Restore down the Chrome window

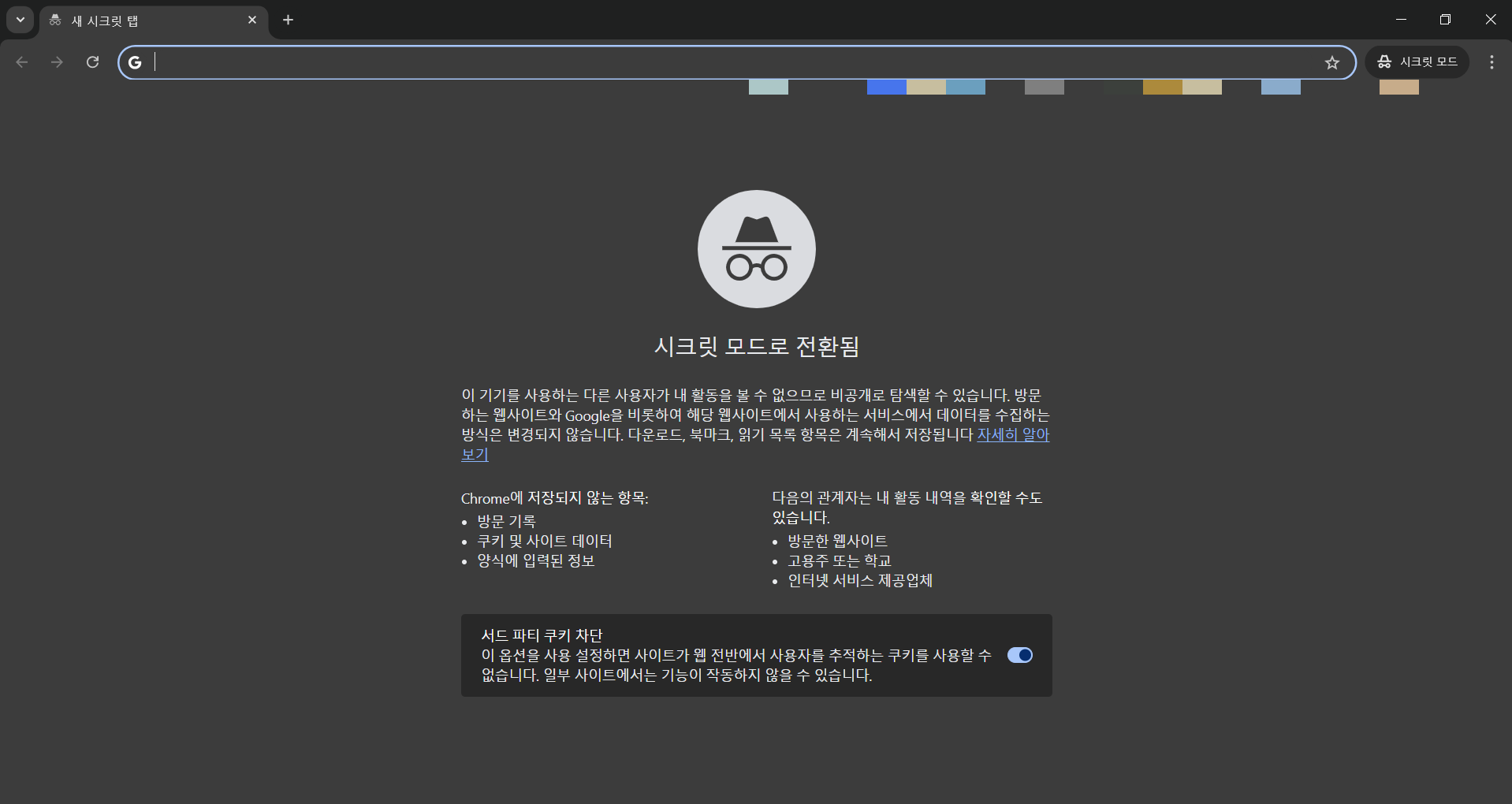pos(1445,20)
